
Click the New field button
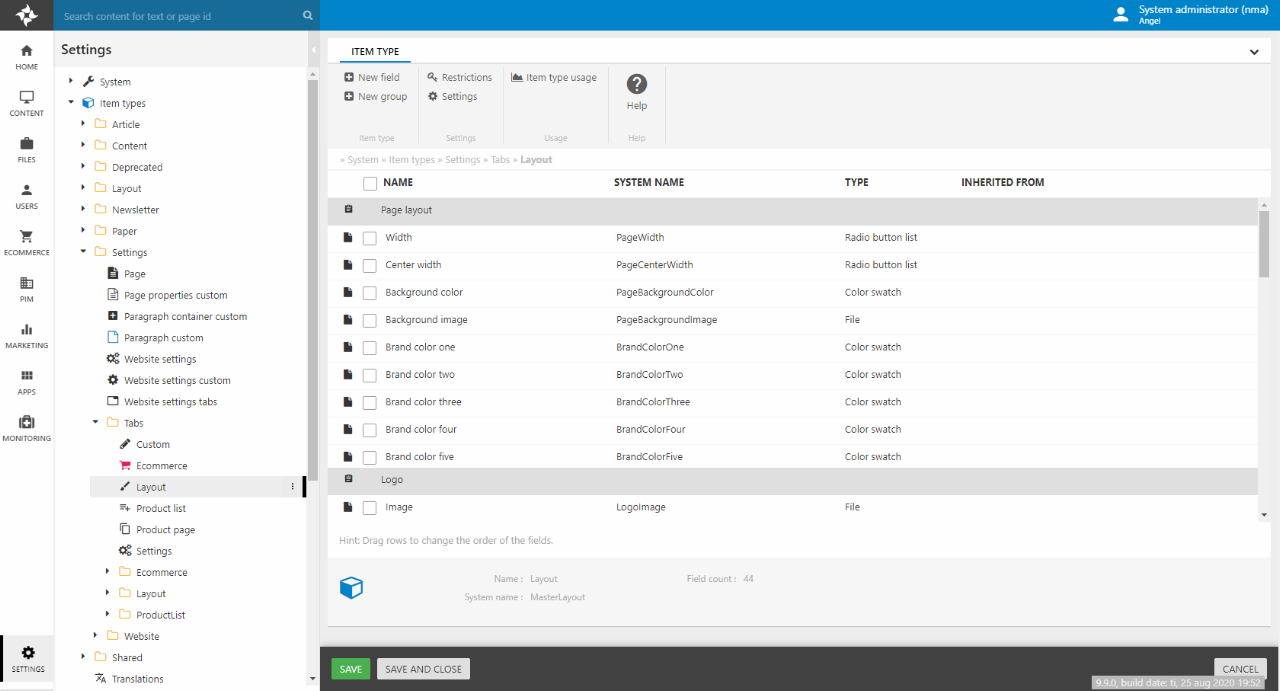tap(371, 77)
